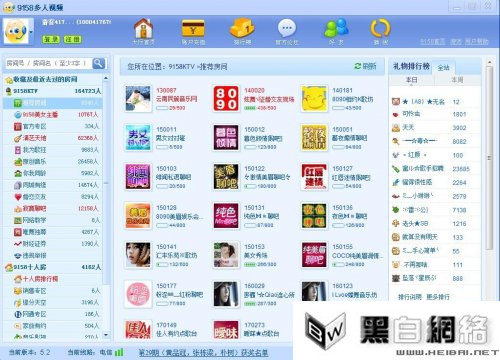Open the ranking podium icon
This screenshot has width=500, height=360.
tap(242, 28)
